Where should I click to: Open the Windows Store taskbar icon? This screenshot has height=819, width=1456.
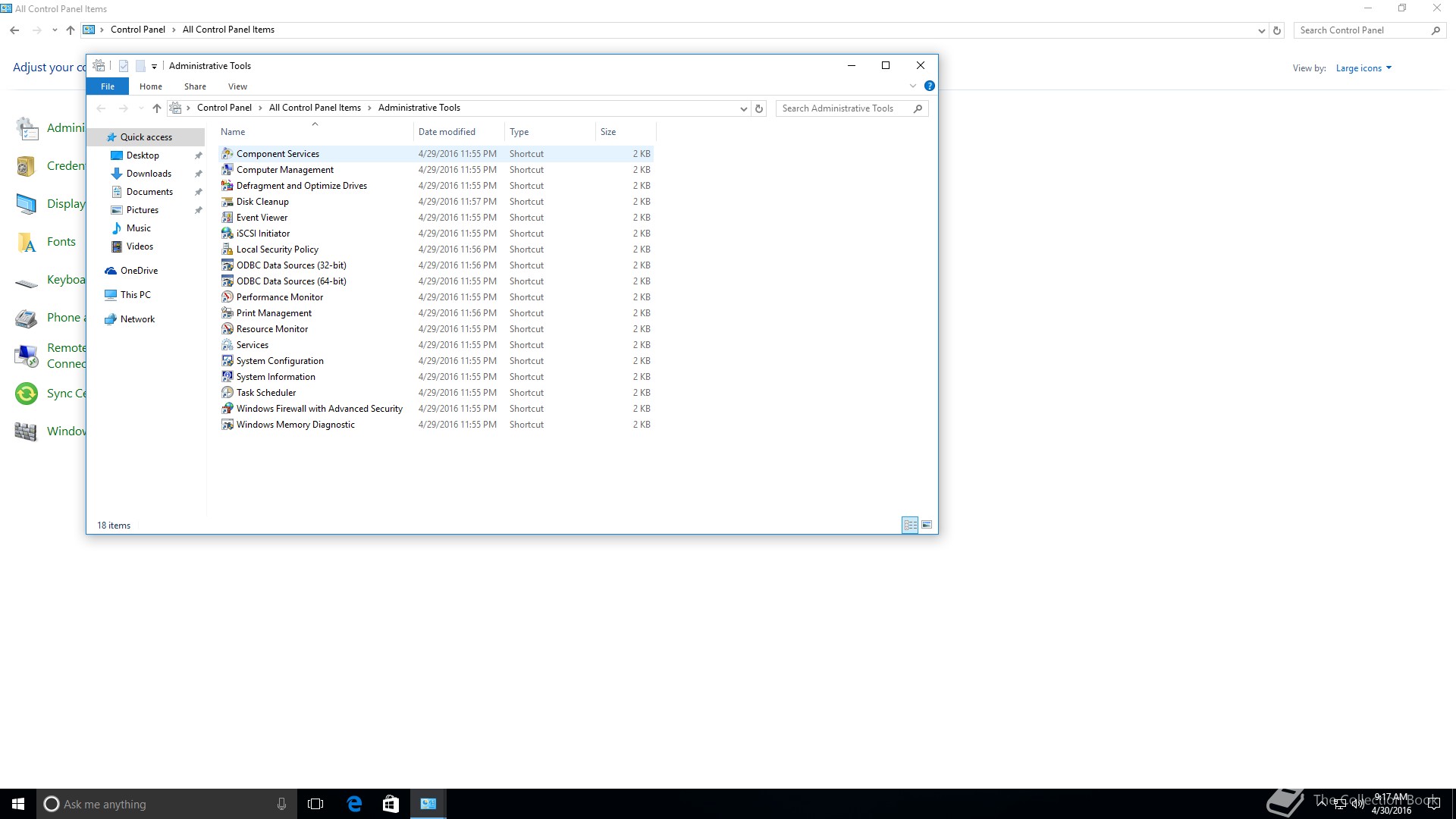(391, 804)
